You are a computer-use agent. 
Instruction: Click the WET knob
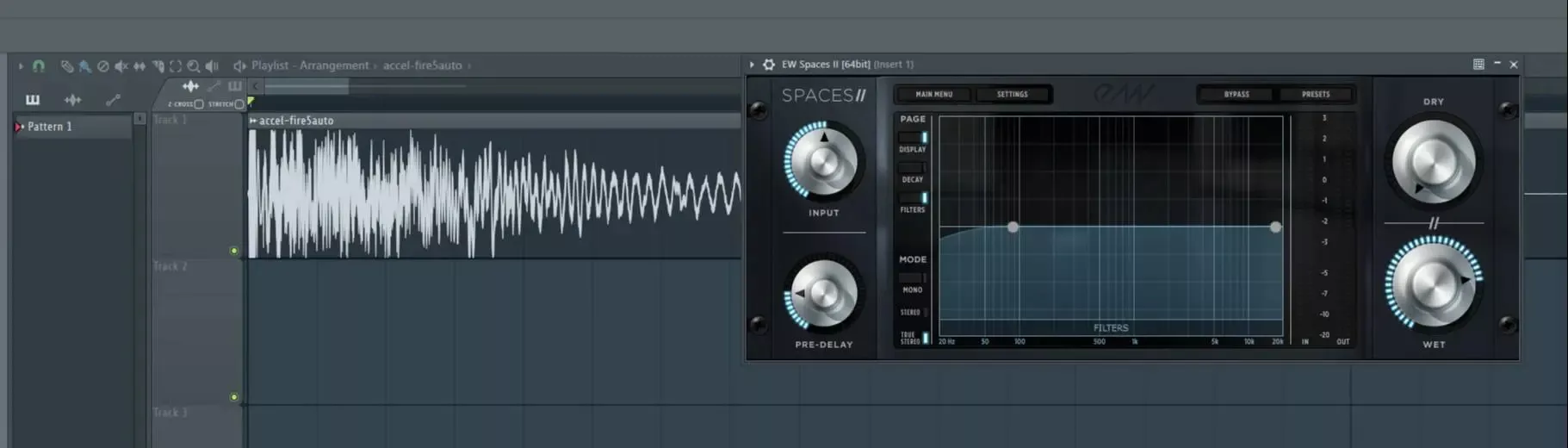pyautogui.click(x=1434, y=284)
